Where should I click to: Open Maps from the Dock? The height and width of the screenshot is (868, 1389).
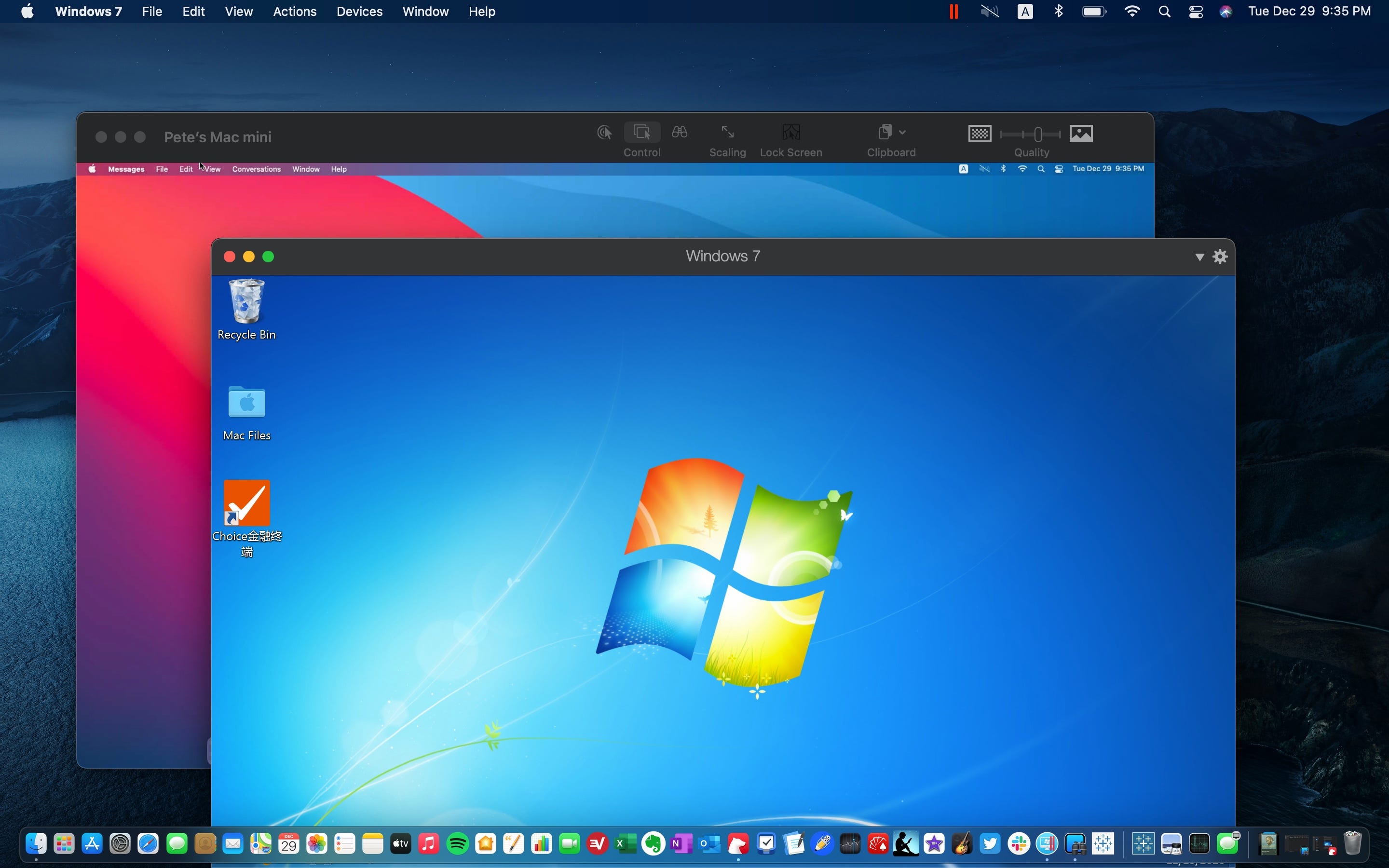point(260,844)
